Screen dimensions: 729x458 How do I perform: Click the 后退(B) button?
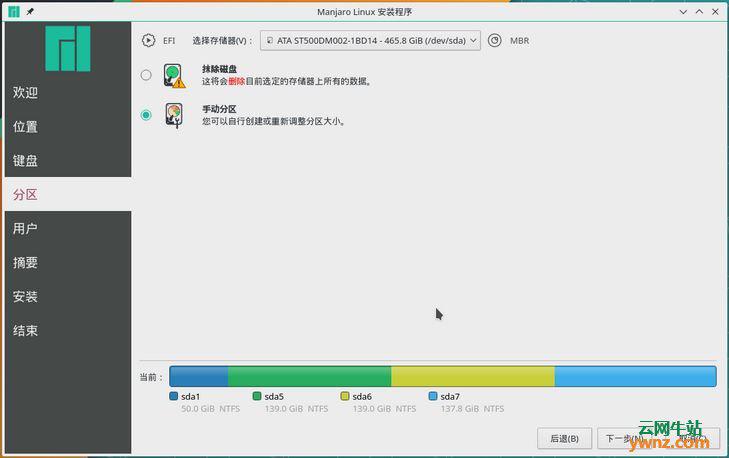(564, 438)
